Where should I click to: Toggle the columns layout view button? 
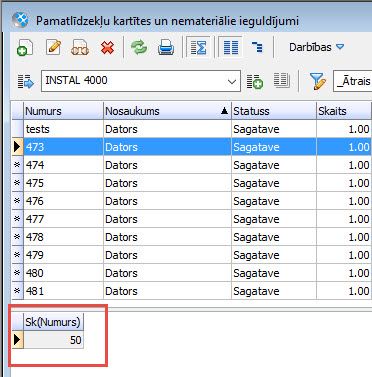click(x=231, y=47)
